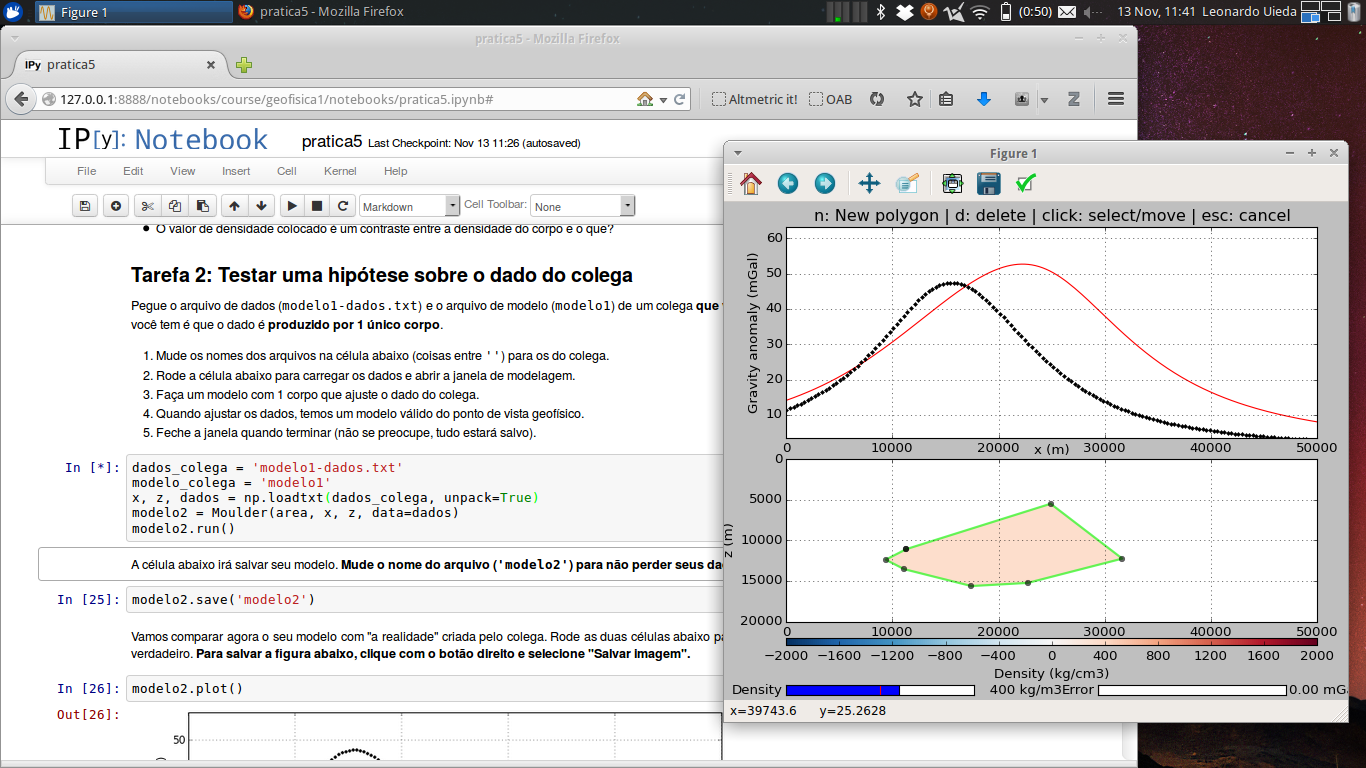The height and width of the screenshot is (768, 1366).
Task: Reset the Figure 1 plot to home view
Action: pos(751,183)
